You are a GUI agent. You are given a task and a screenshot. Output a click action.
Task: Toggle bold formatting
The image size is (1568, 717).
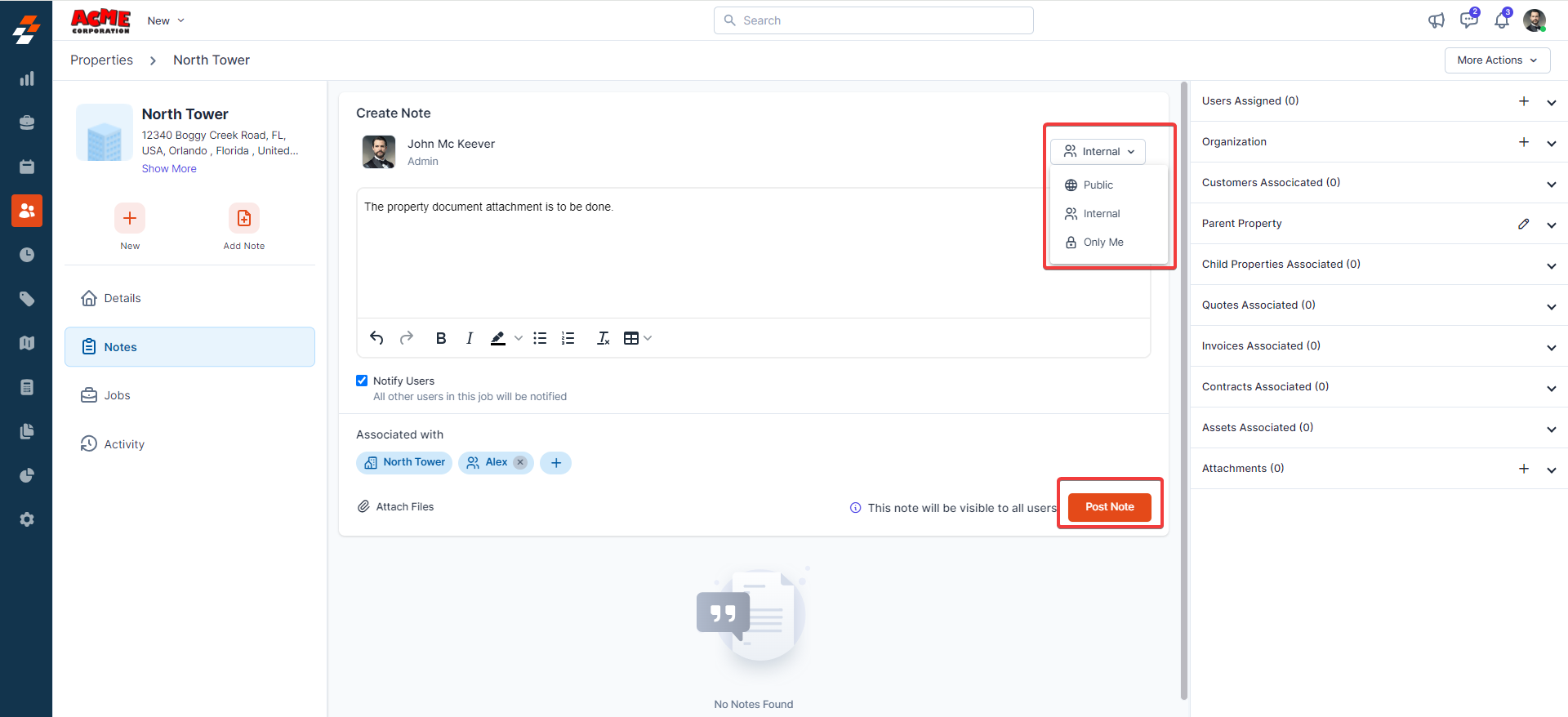coord(441,338)
